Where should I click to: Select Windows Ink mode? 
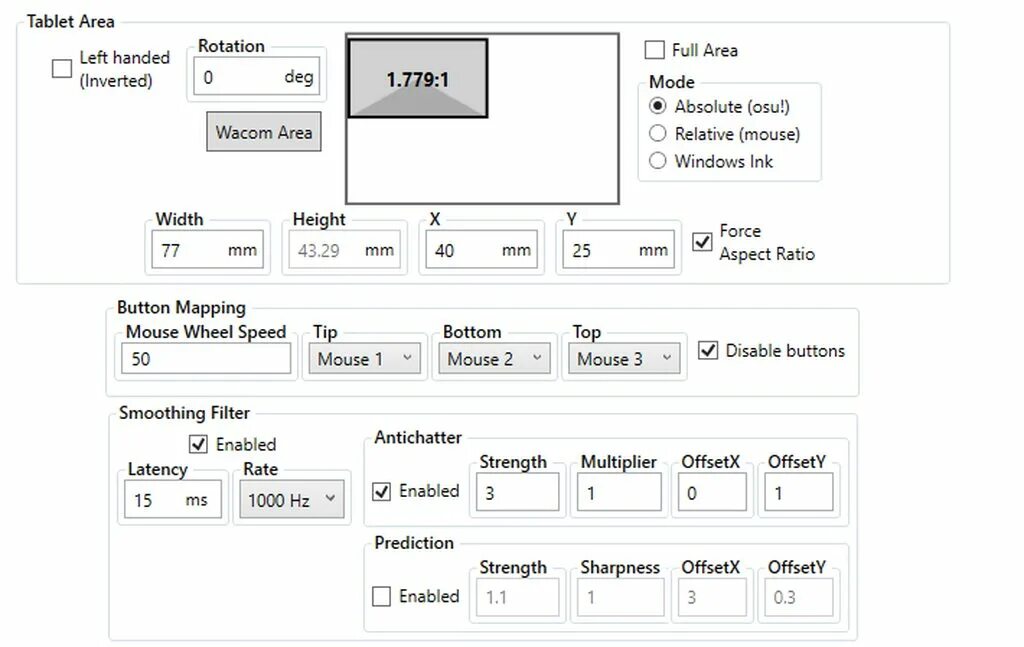[x=658, y=161]
